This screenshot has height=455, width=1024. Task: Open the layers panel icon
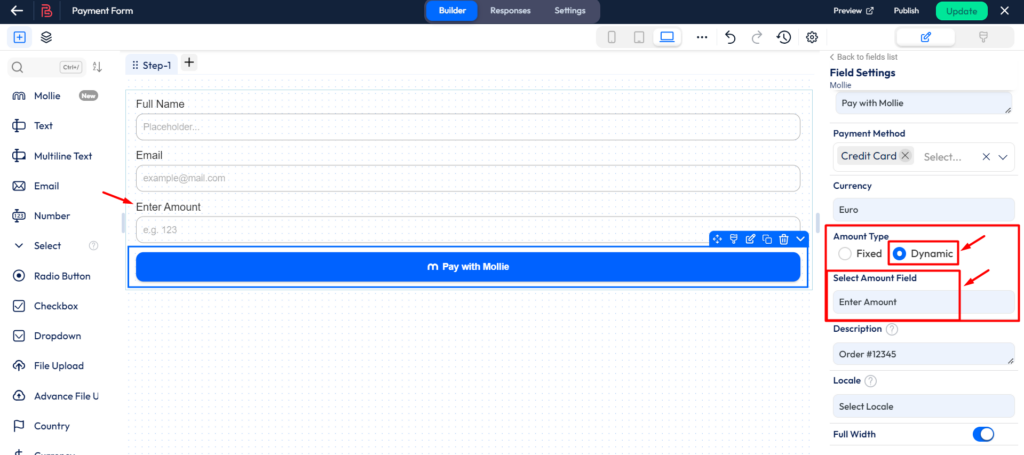[46, 37]
